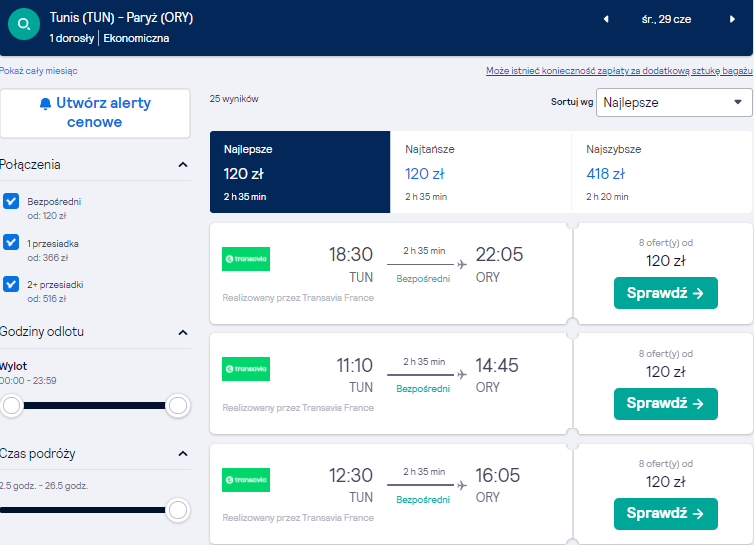This screenshot has width=754, height=545.
Task: Go to previous day with left arrow
Action: (x=606, y=19)
